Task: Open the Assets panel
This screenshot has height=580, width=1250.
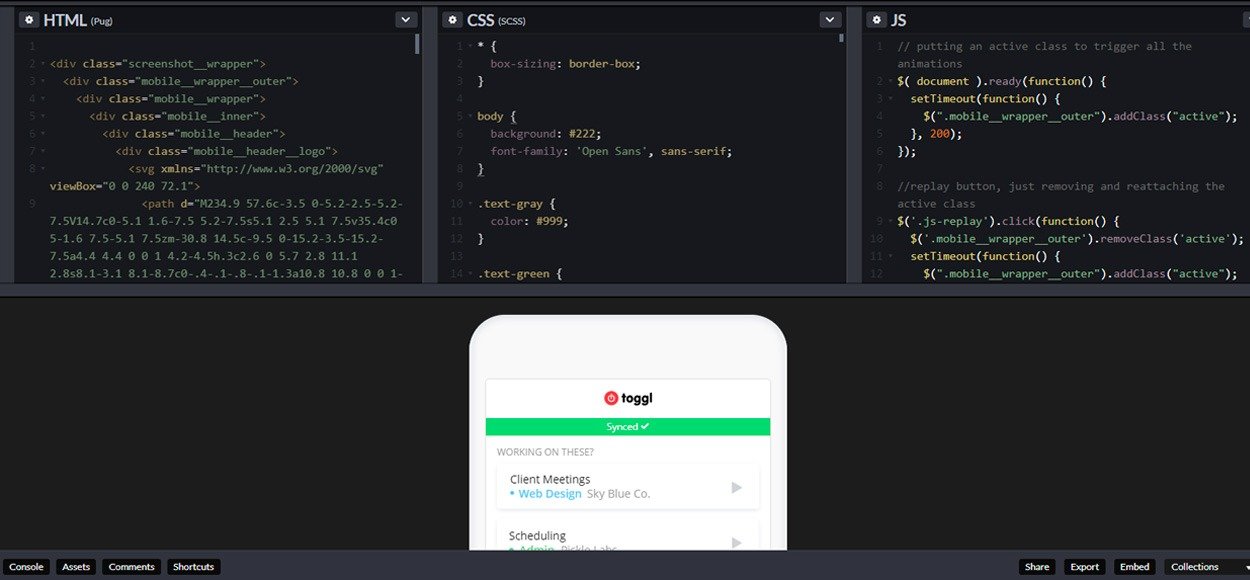Action: 76,567
